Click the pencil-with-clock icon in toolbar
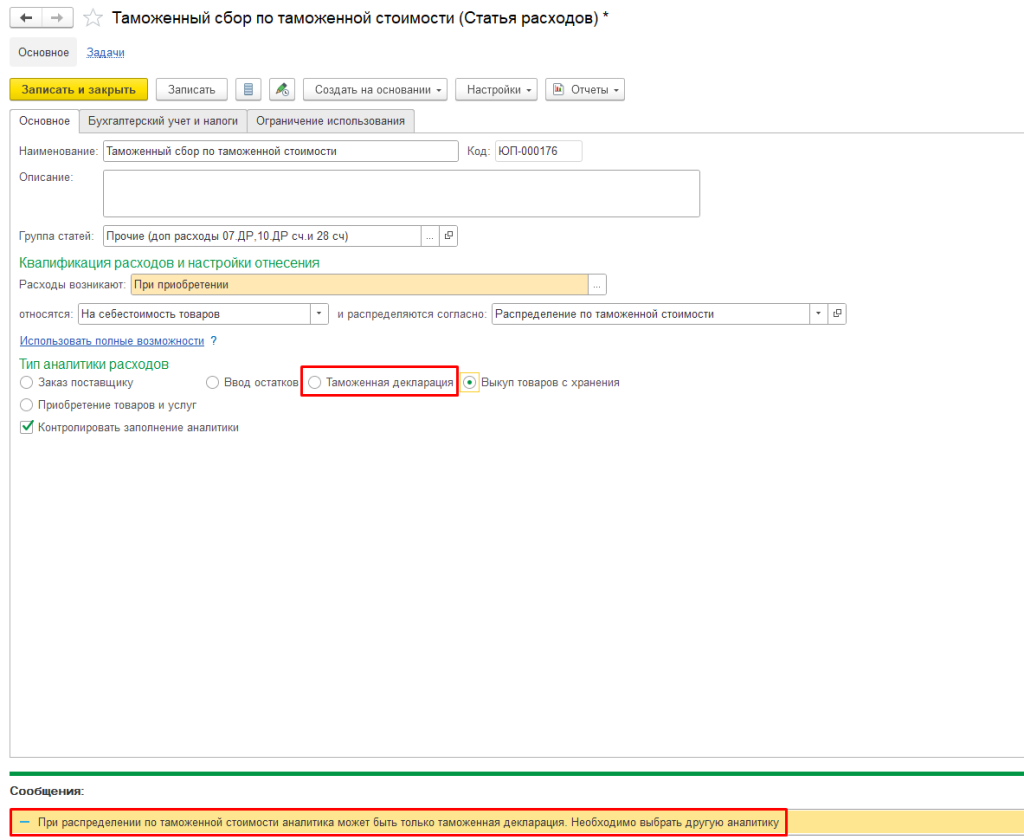The height and width of the screenshot is (840, 1024). click(282, 90)
